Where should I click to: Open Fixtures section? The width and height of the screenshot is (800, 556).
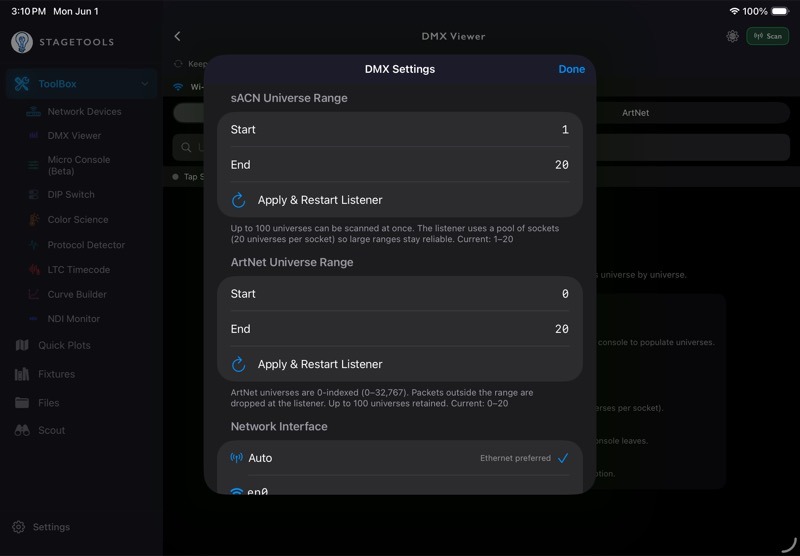point(56,374)
